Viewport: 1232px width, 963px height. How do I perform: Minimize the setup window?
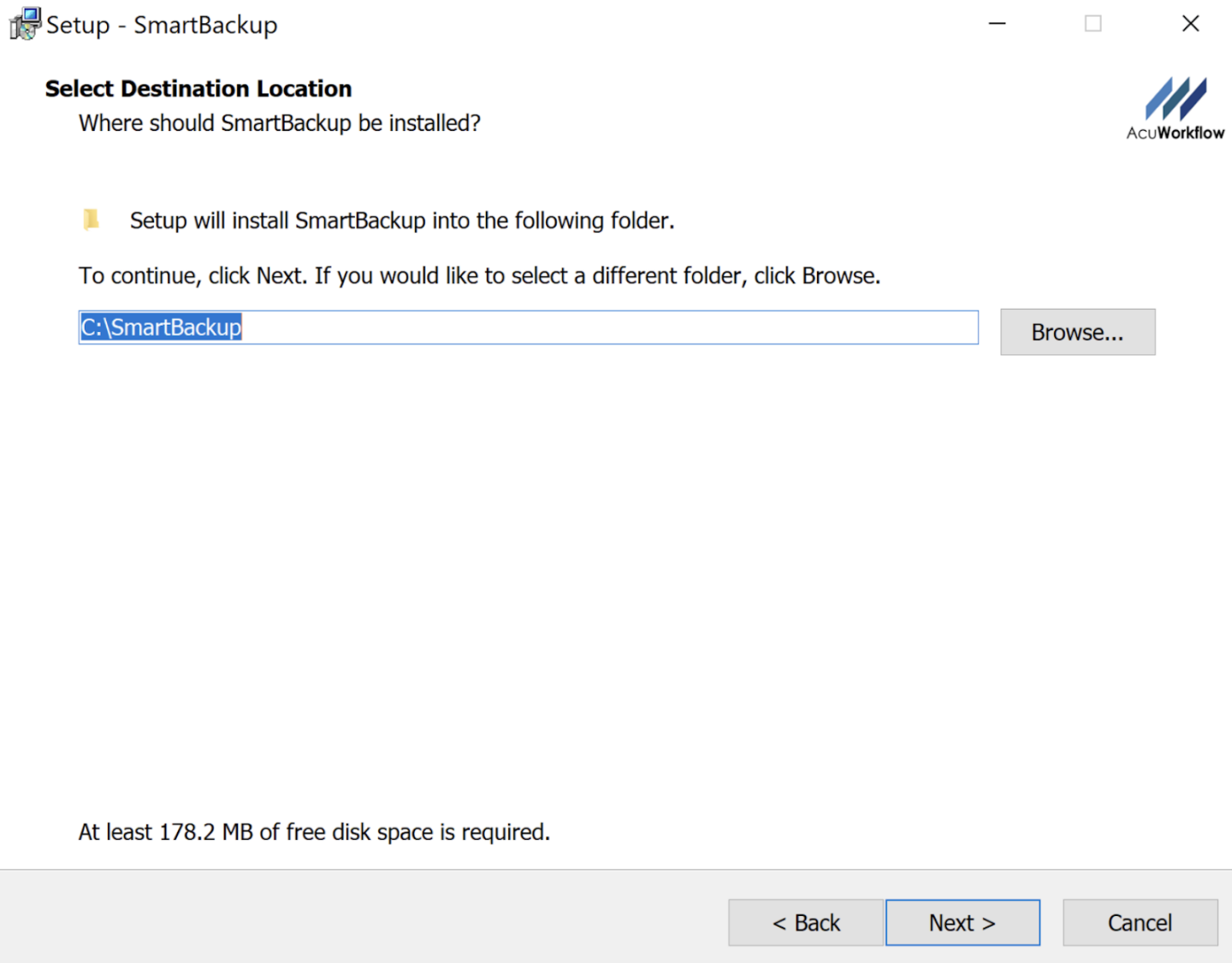pyautogui.click(x=997, y=23)
